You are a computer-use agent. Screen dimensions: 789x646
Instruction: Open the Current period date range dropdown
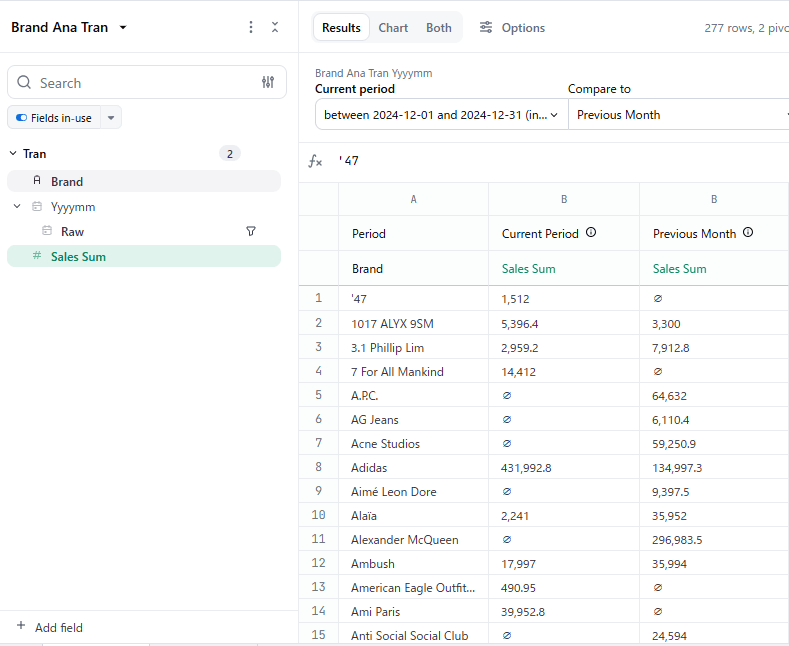click(x=441, y=115)
